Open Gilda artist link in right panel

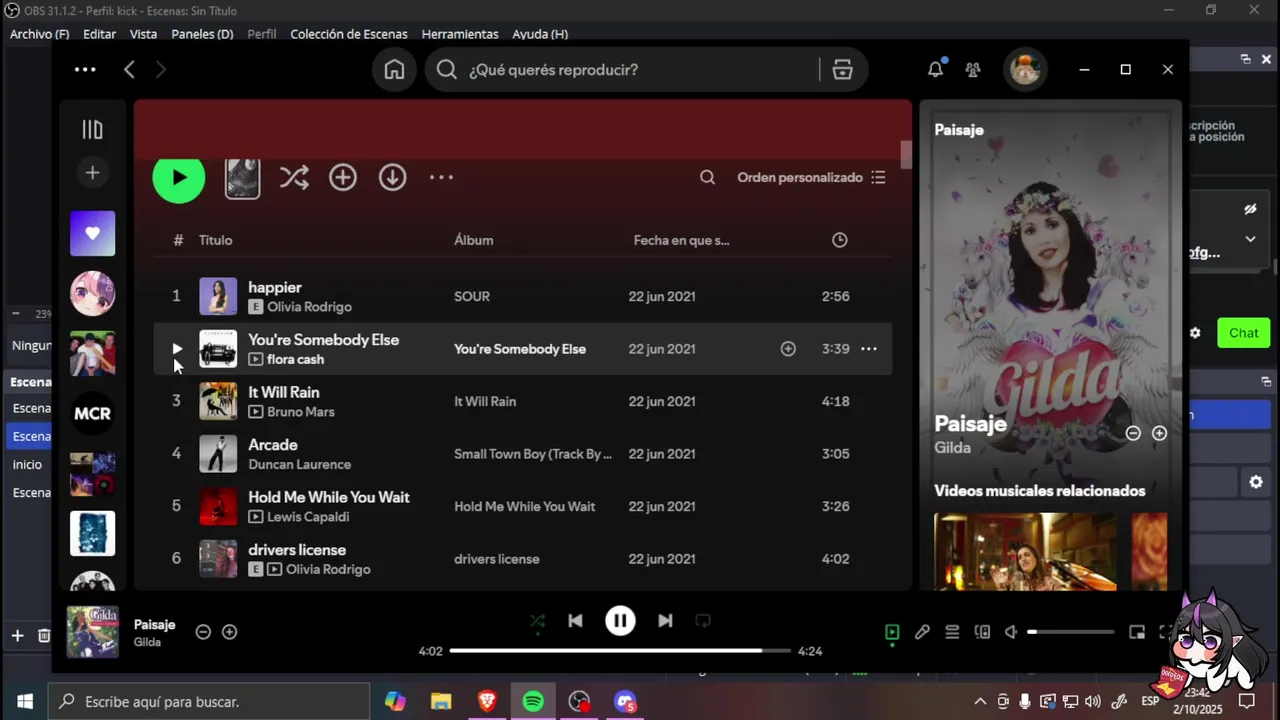(952, 448)
